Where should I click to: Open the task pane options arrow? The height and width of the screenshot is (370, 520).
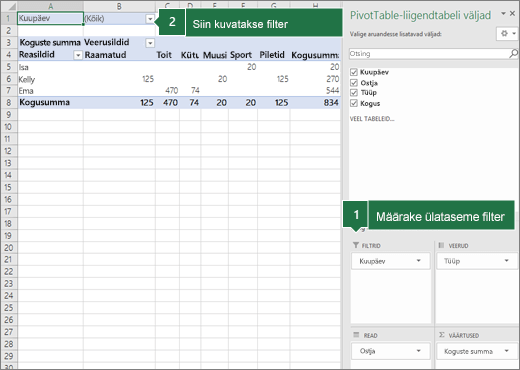[x=503, y=13]
